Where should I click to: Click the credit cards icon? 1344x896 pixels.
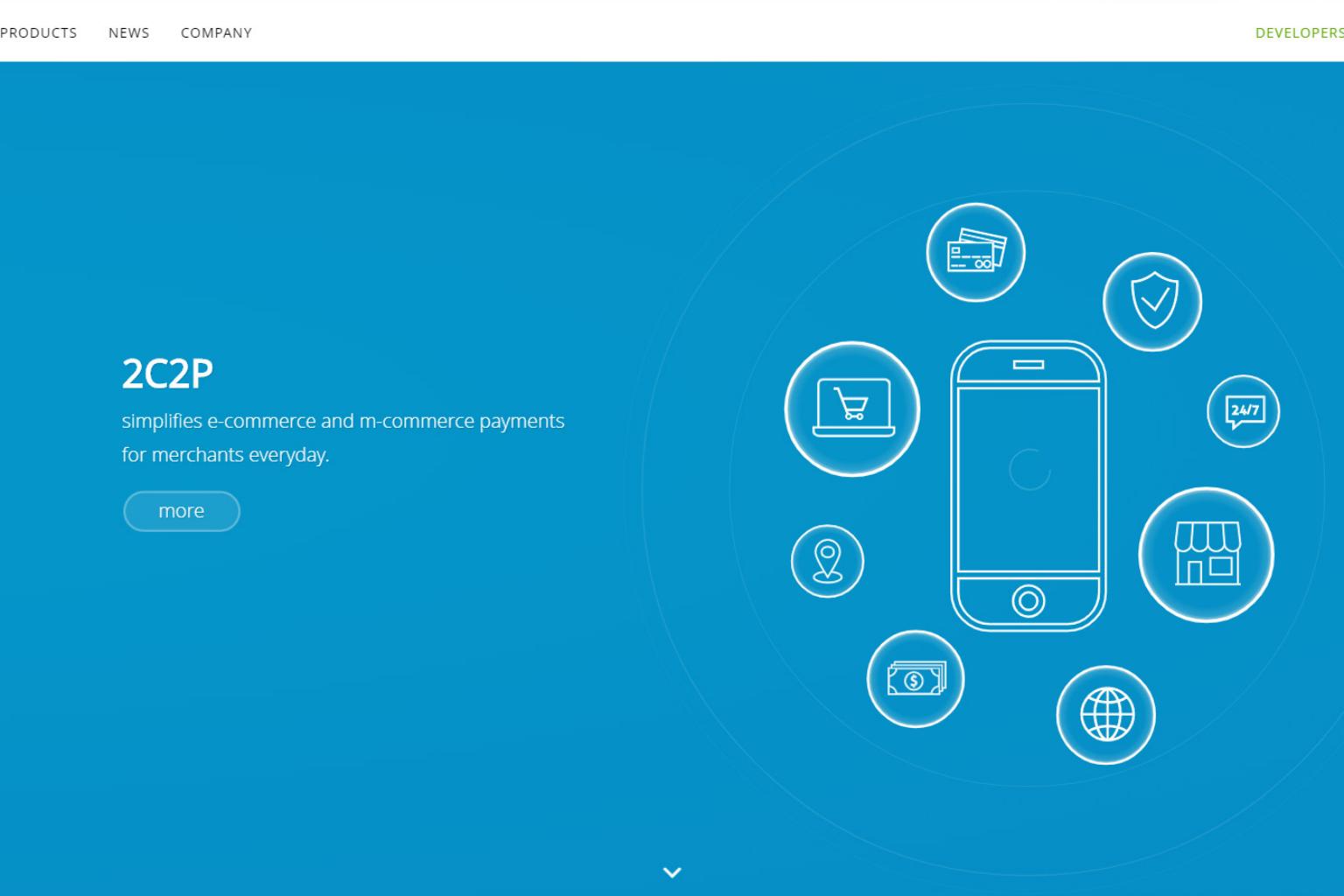[x=975, y=252]
